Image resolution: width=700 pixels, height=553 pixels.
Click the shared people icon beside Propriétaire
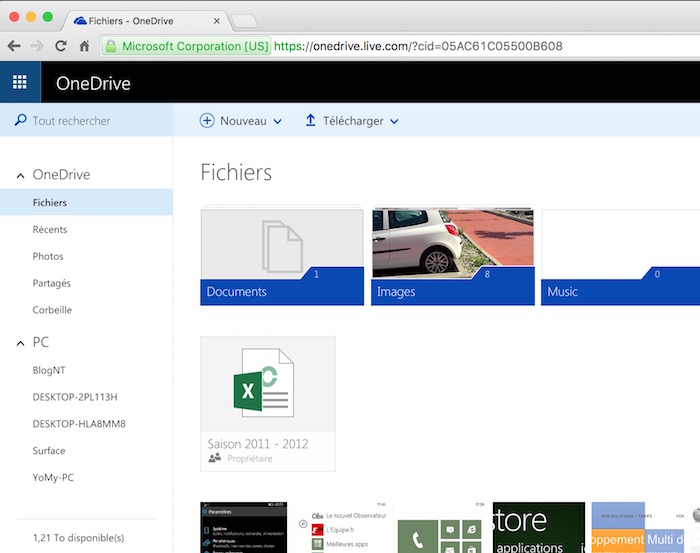(x=215, y=458)
